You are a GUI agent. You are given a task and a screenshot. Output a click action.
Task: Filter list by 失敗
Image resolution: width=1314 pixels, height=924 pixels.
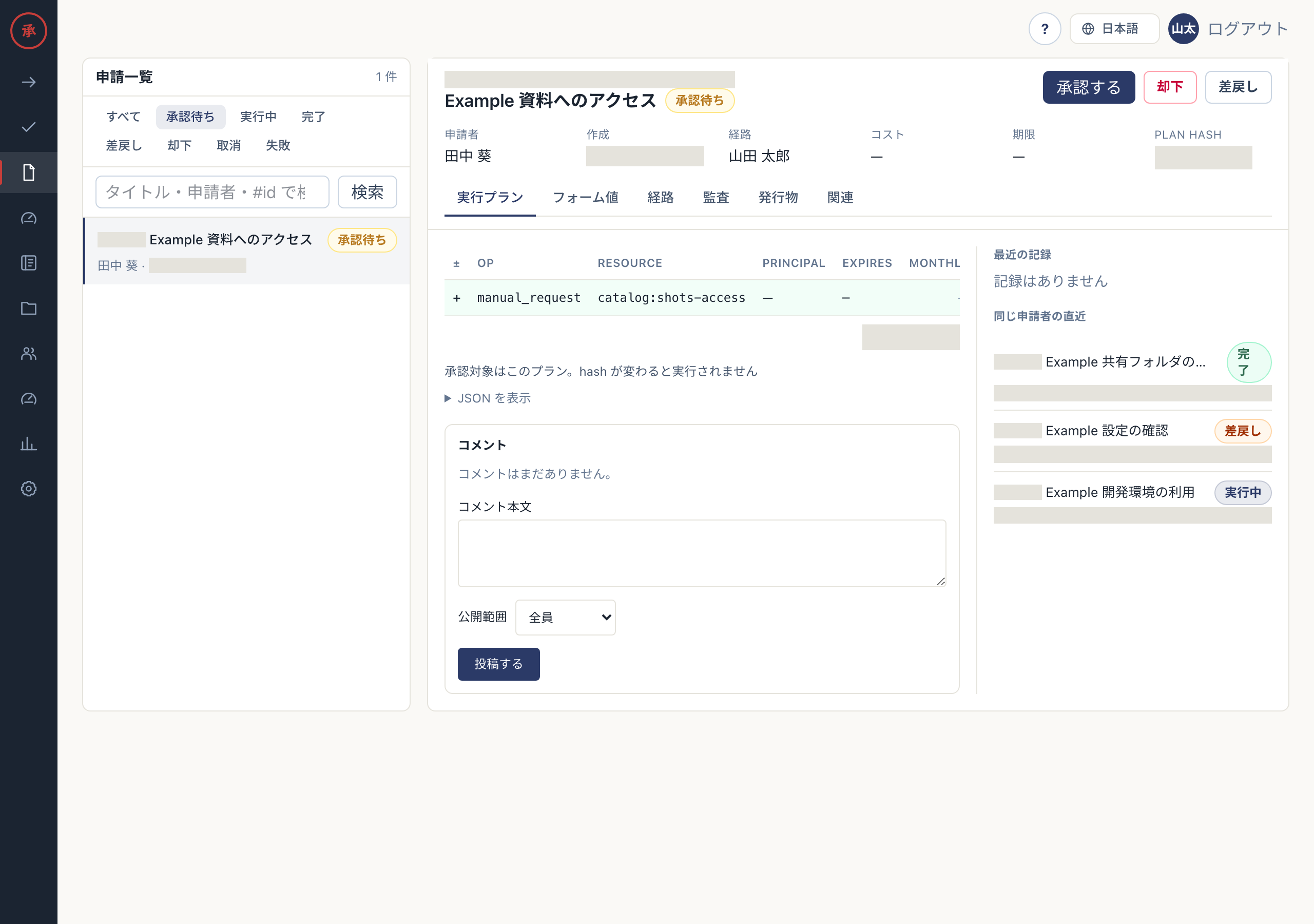(278, 145)
